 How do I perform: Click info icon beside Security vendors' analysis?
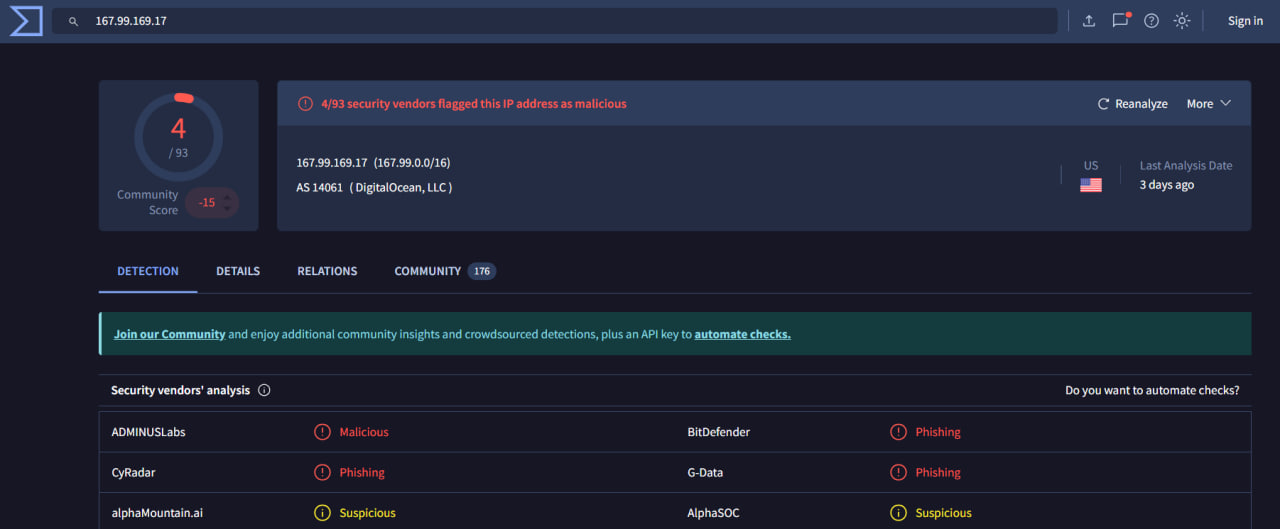click(x=264, y=390)
